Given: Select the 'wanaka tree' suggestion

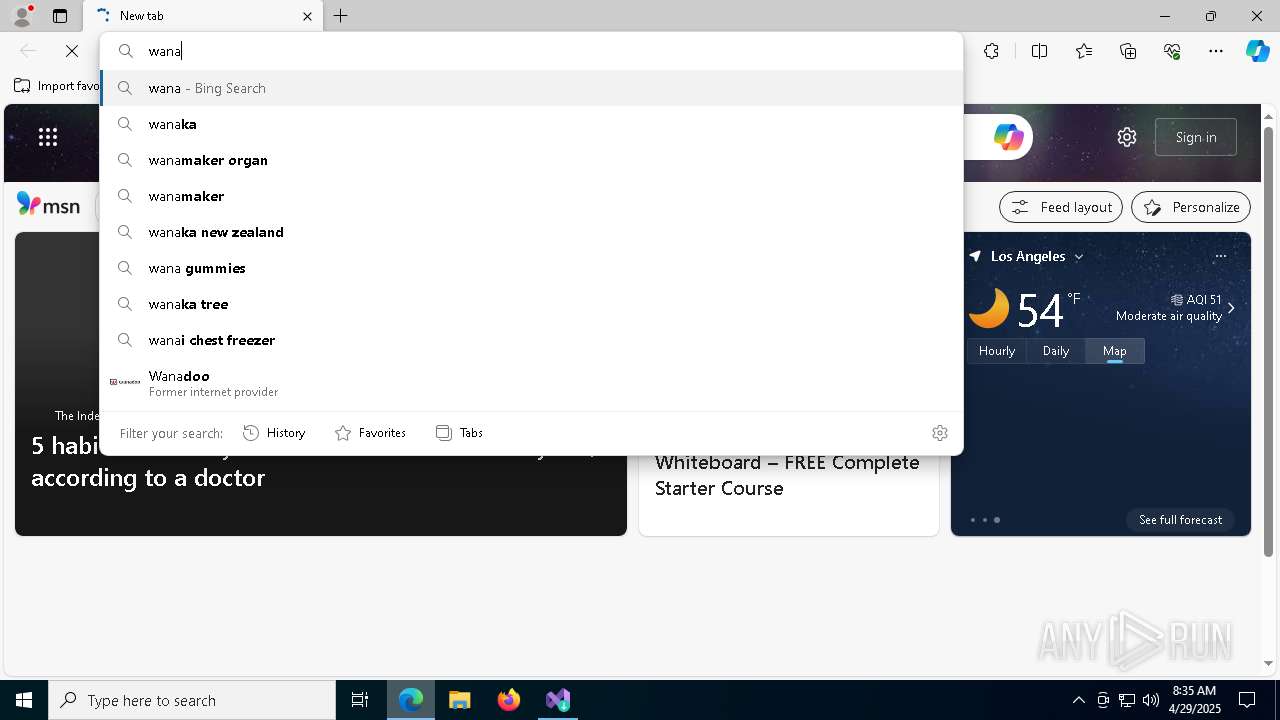Looking at the screenshot, I should [532, 304].
